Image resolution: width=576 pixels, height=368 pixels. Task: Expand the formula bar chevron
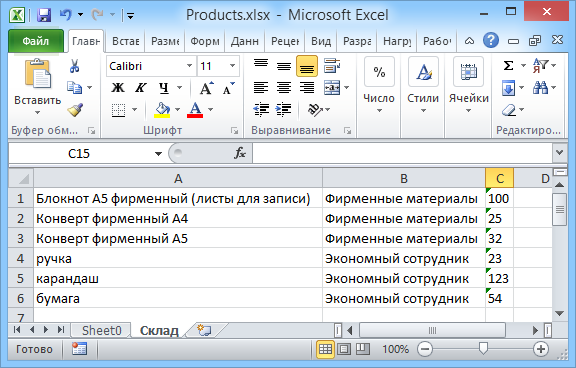(x=559, y=152)
